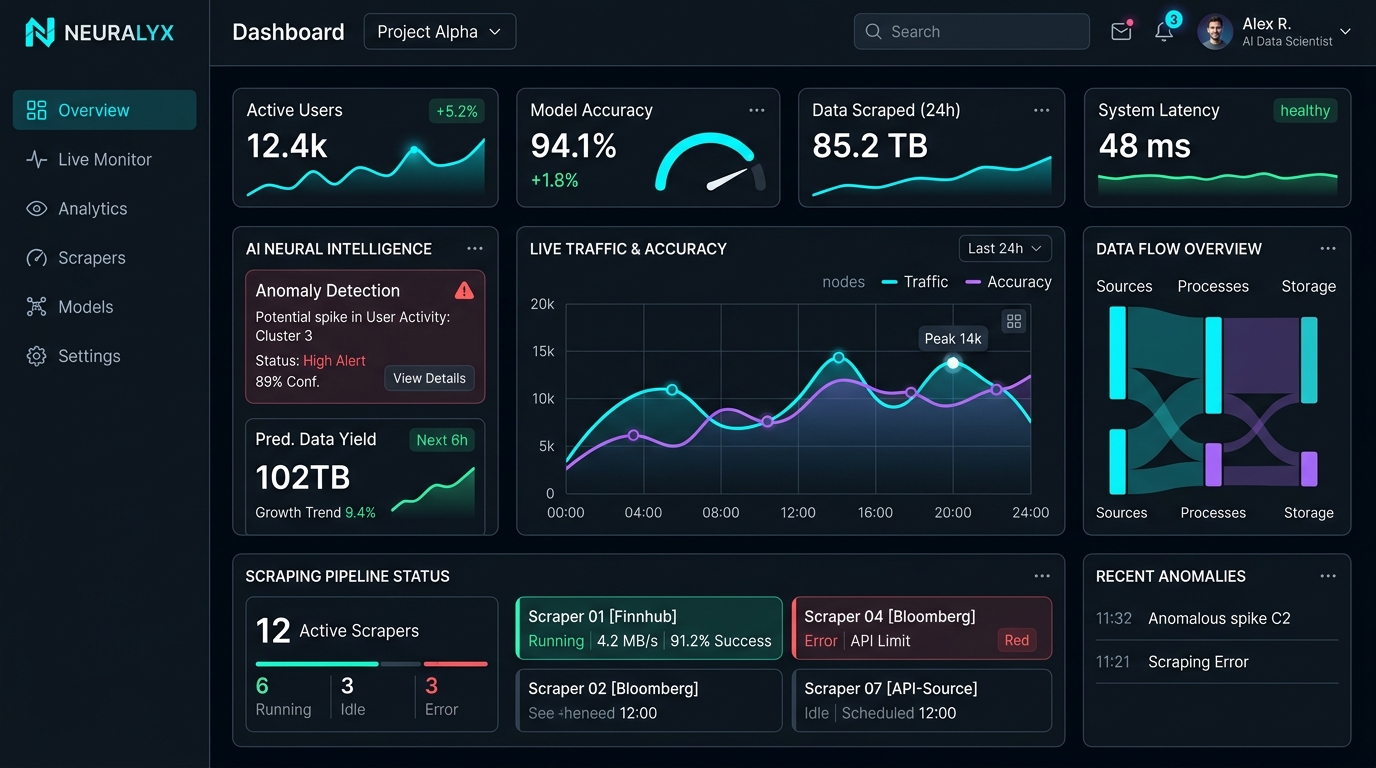The height and width of the screenshot is (768, 1376).
Task: Click the Search input field
Action: coord(972,32)
